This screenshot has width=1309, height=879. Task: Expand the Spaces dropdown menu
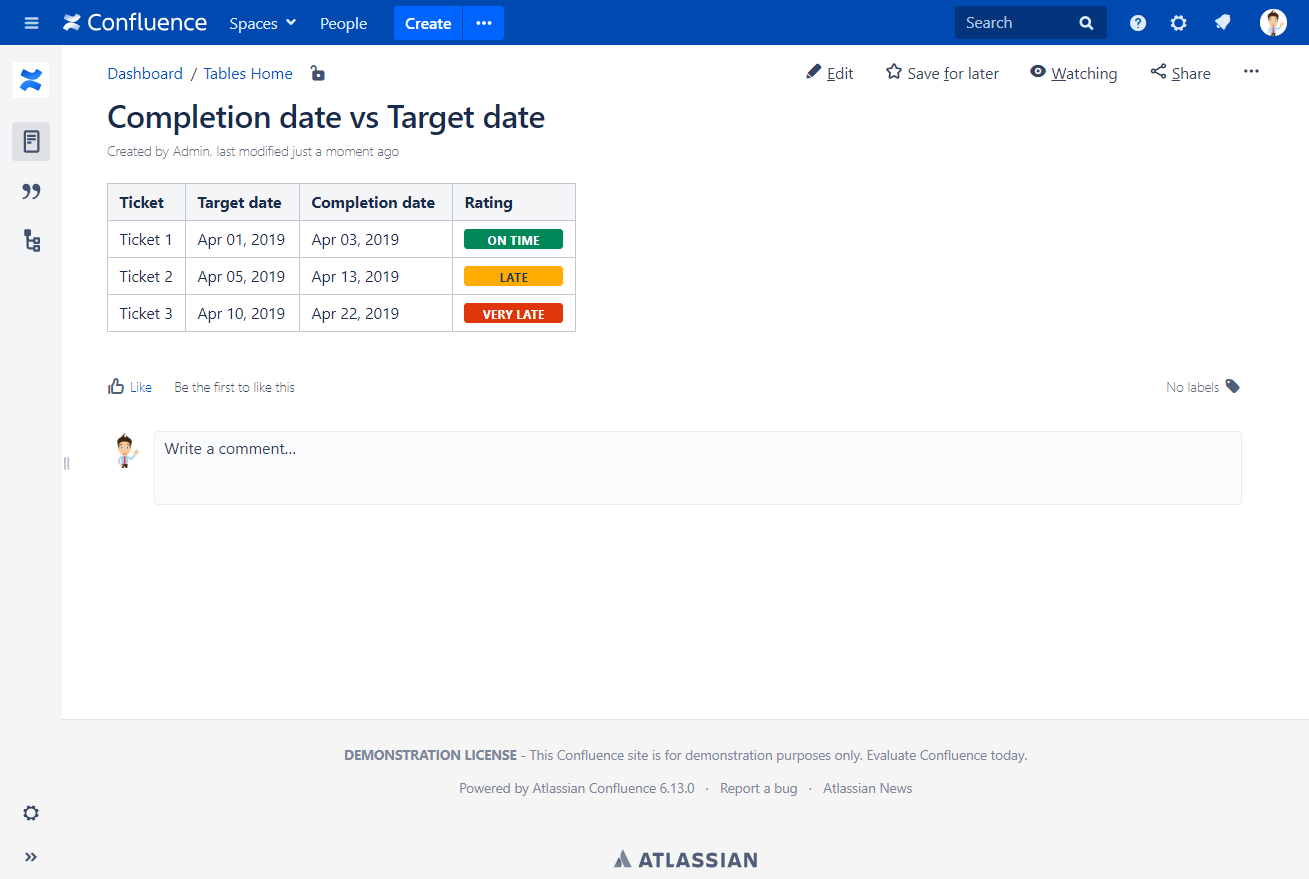262,23
